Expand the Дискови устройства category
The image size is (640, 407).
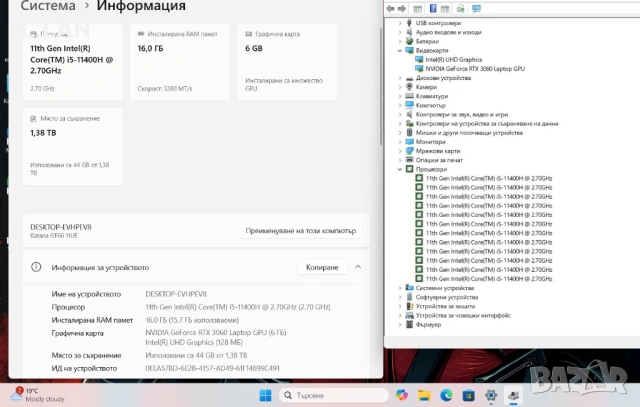coord(400,78)
